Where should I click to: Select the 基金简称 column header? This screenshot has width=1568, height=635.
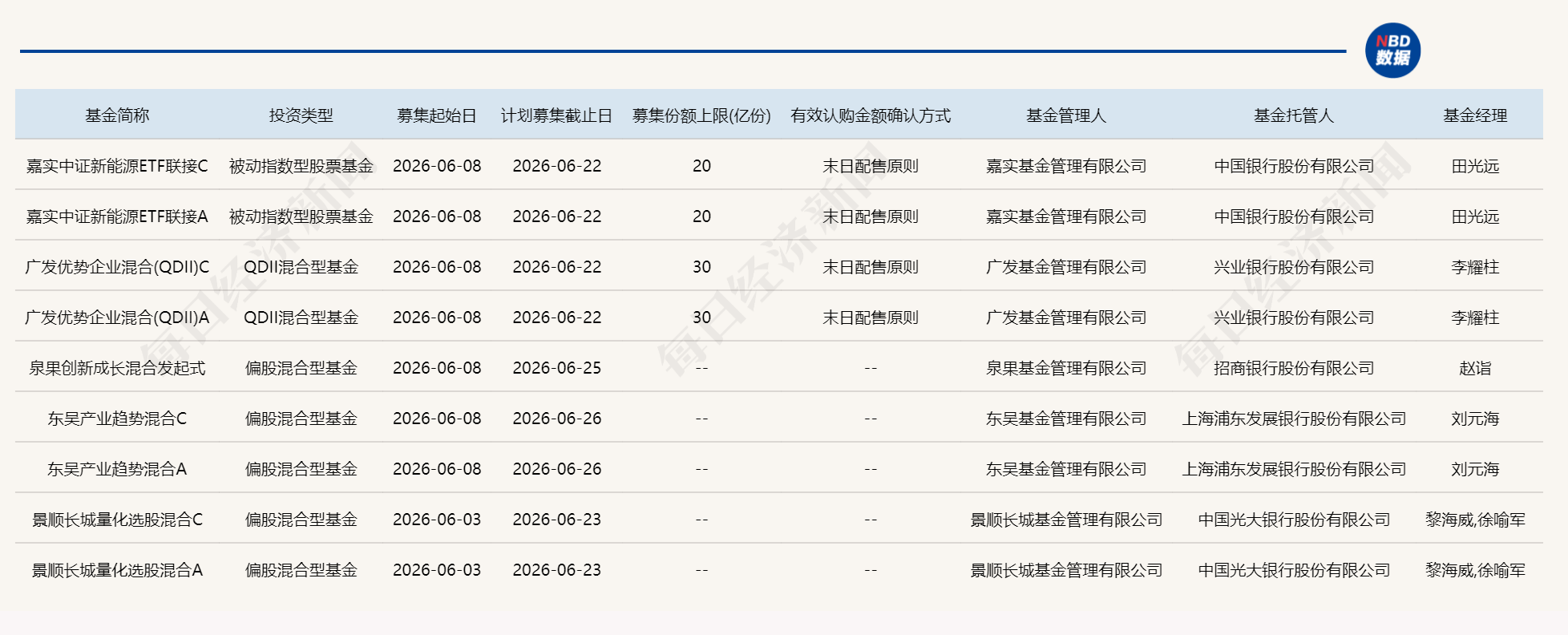(117, 115)
